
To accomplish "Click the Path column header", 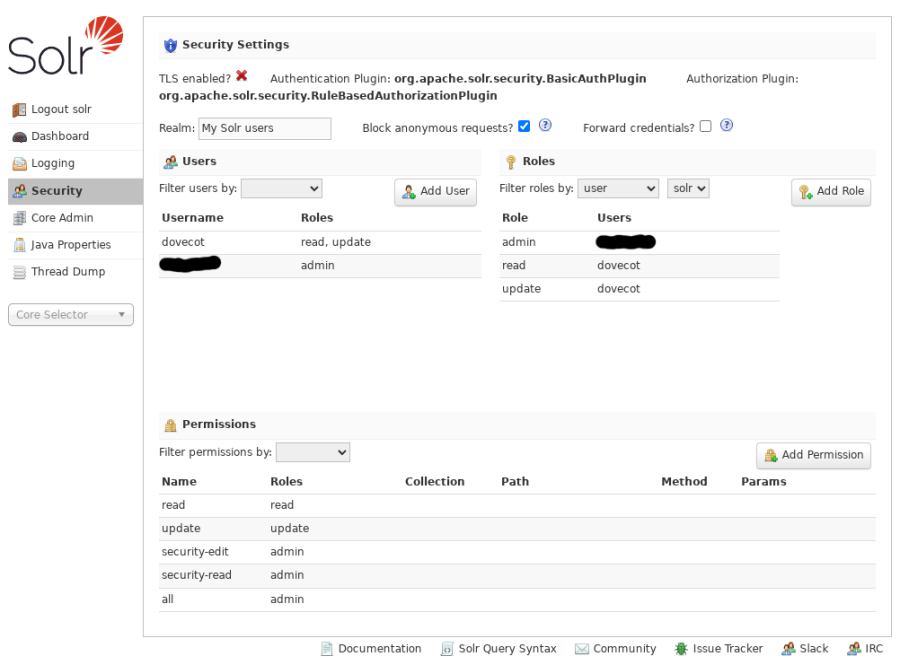I will [515, 482].
